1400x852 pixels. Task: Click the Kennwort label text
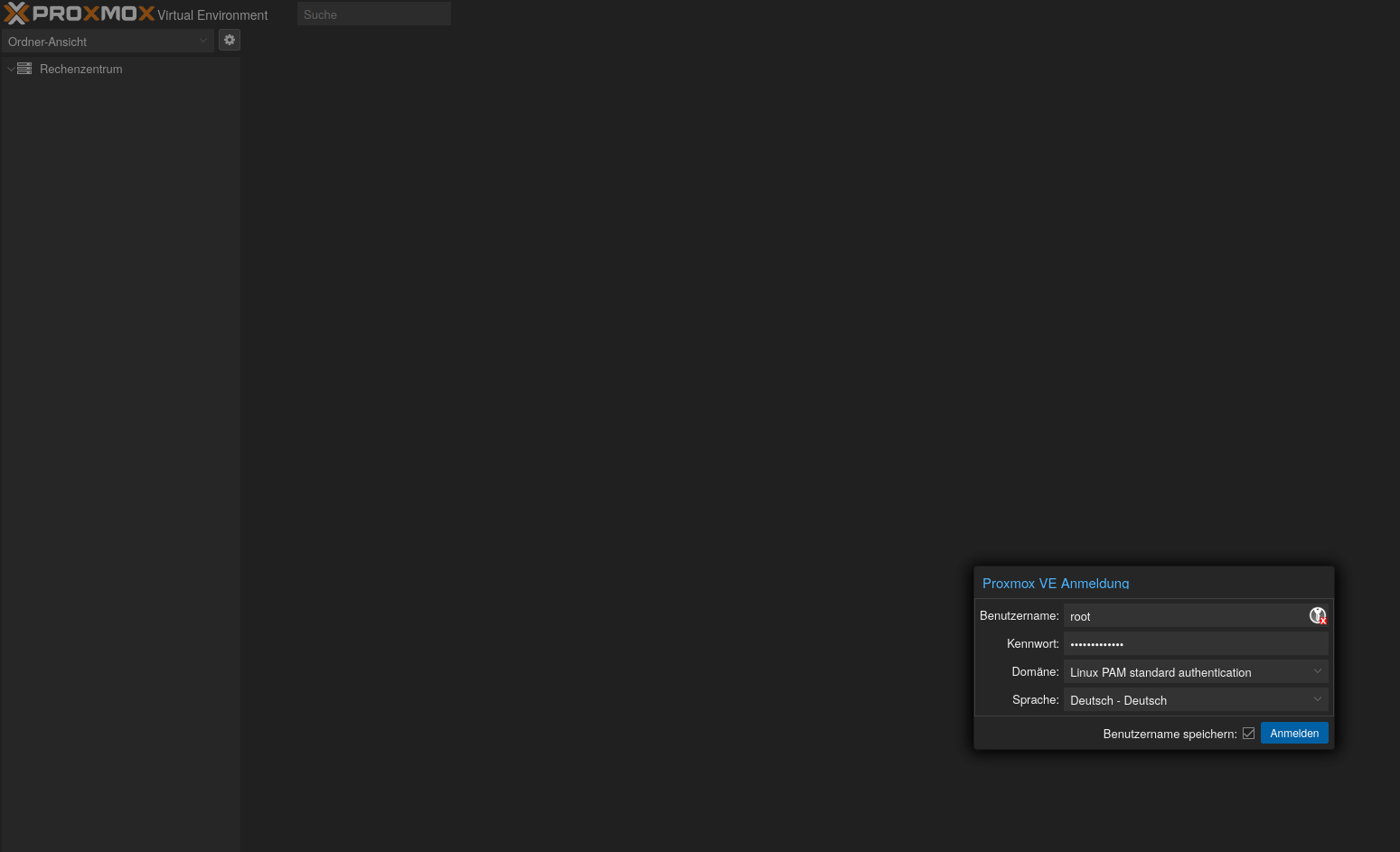click(1033, 644)
